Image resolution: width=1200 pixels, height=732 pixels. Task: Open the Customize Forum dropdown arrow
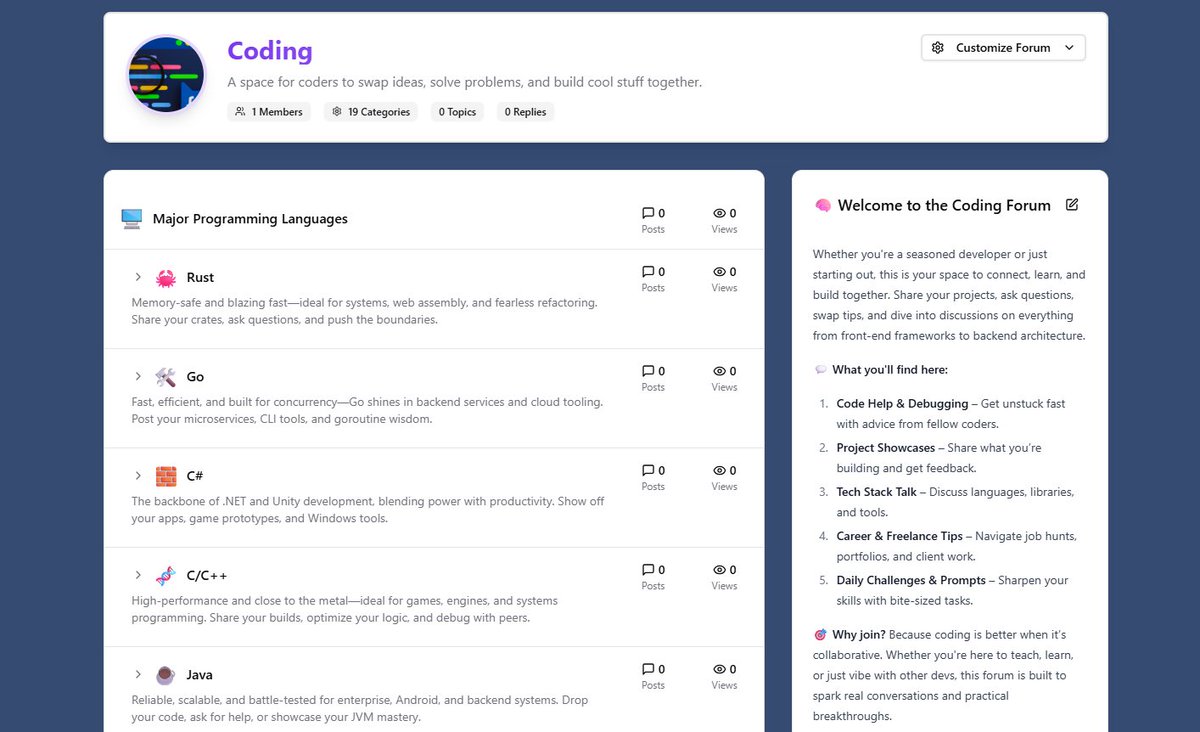1070,47
